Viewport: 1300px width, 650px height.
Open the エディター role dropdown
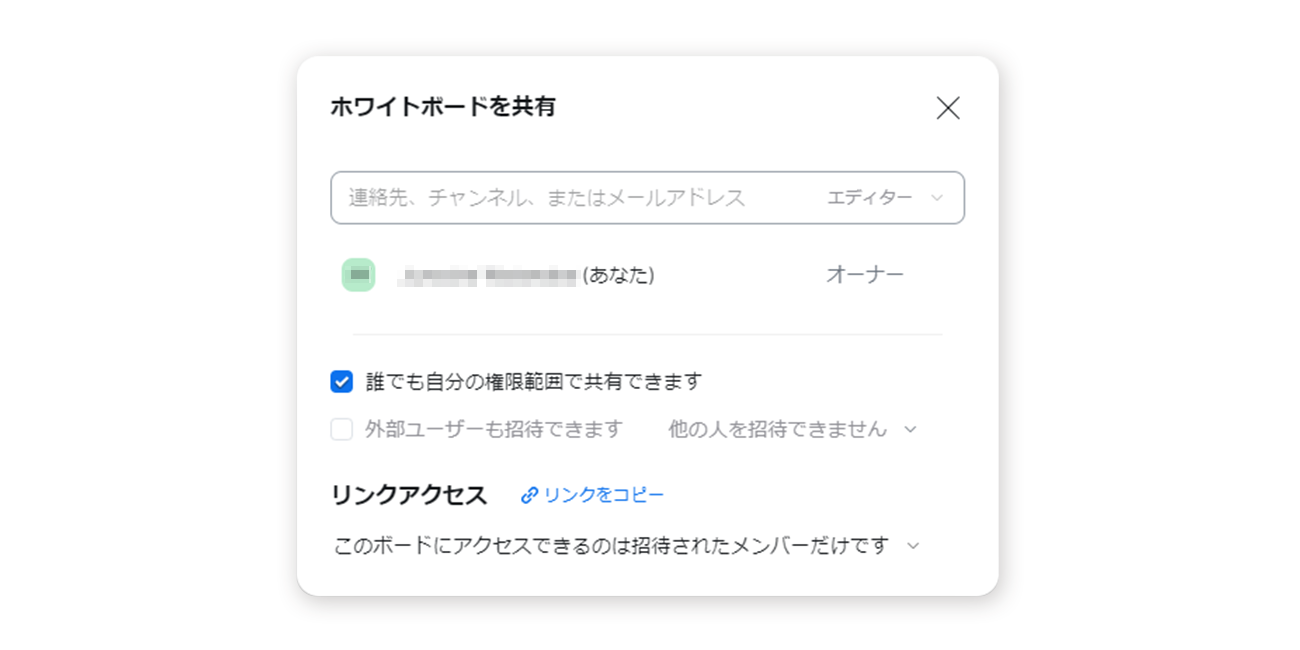point(869,198)
